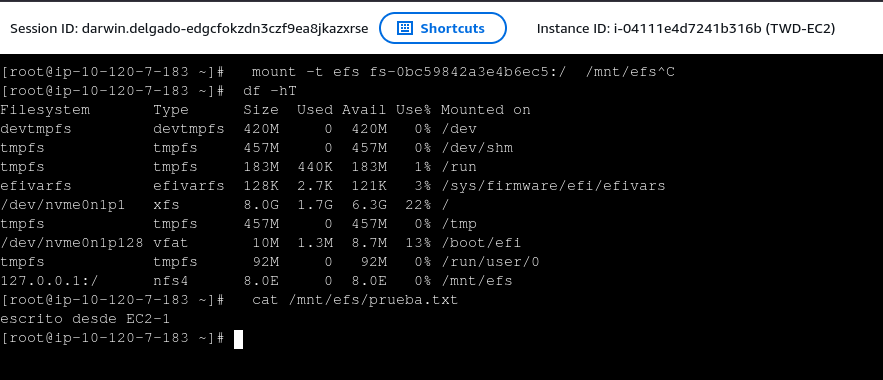Select the Session ID text

(189, 28)
